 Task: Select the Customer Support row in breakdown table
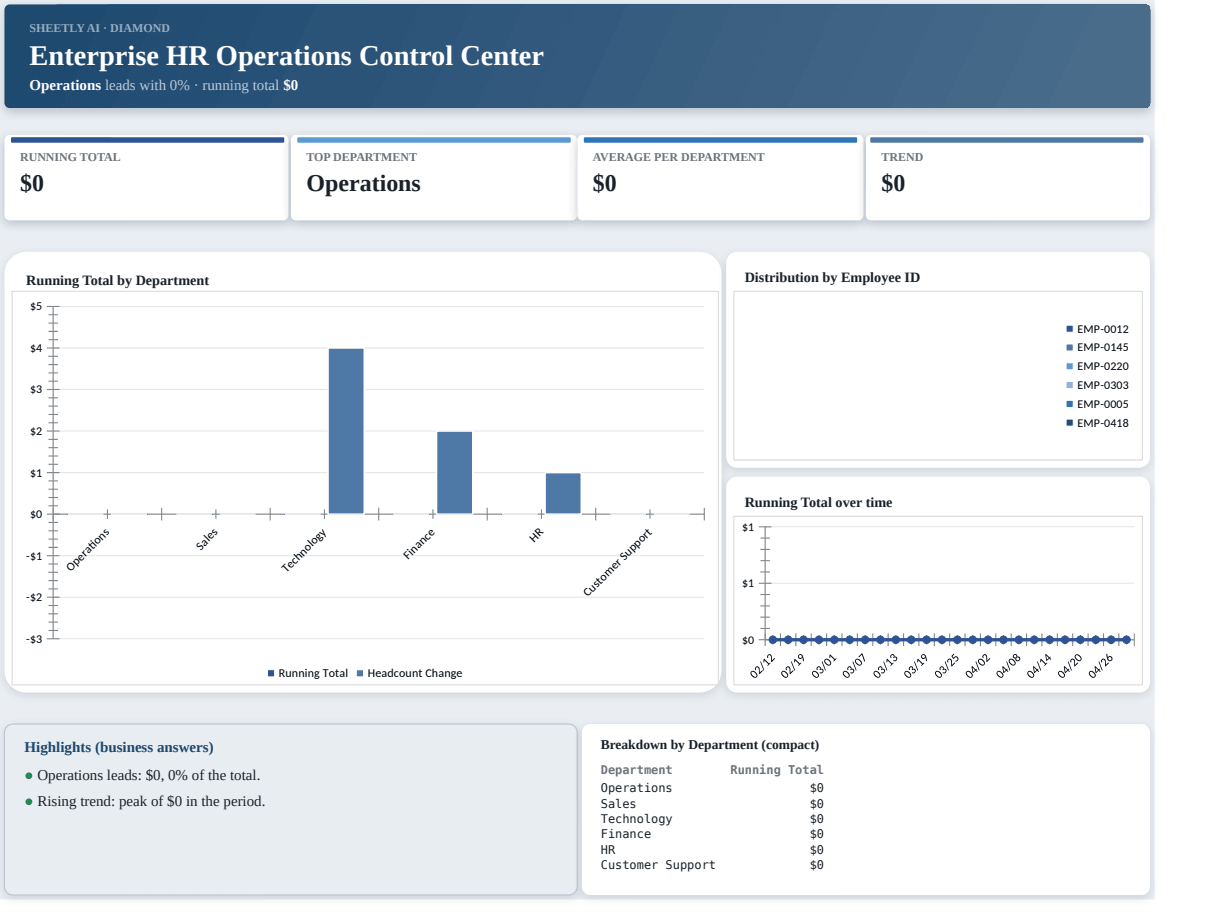point(712,865)
